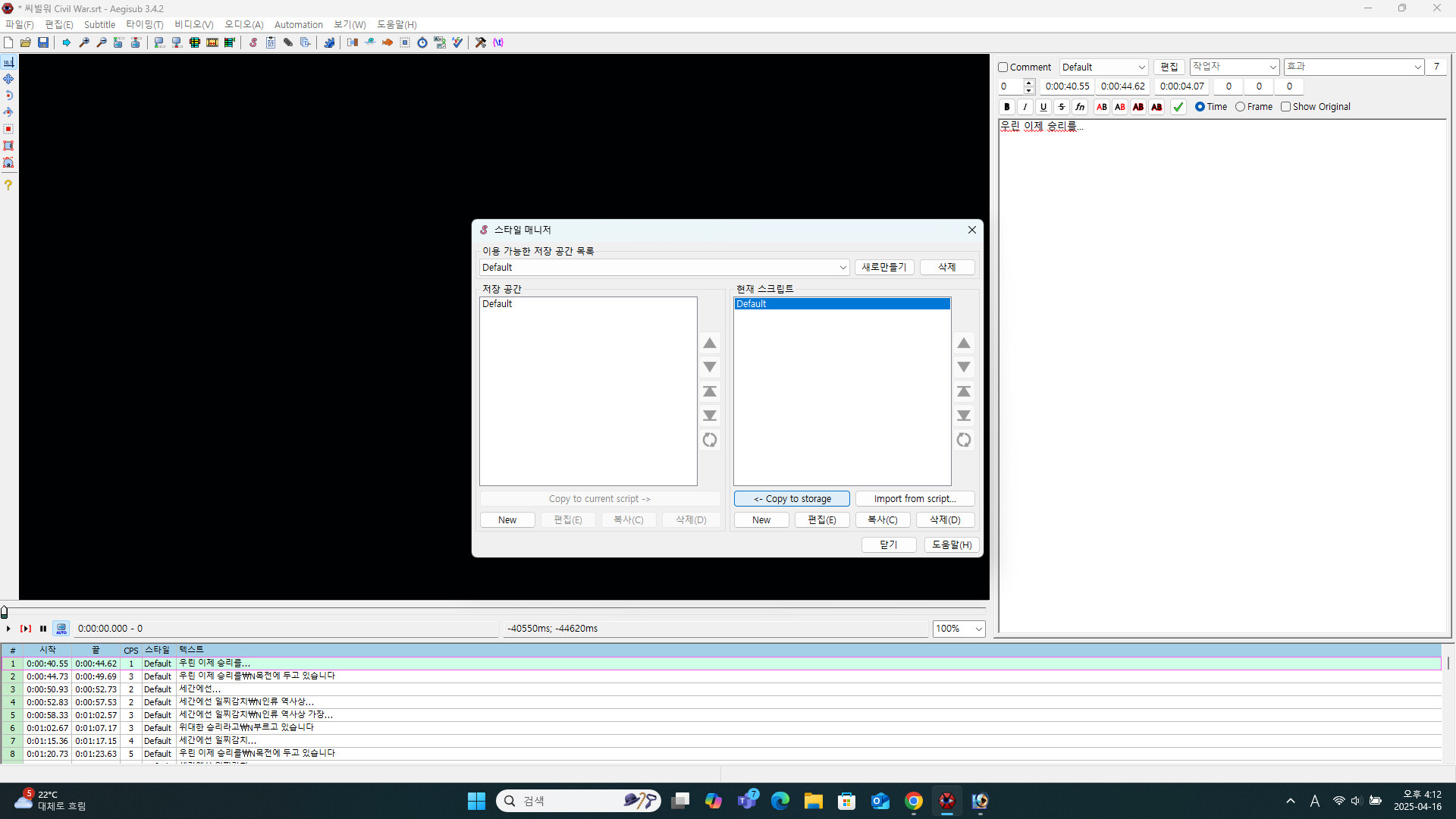The height and width of the screenshot is (819, 1456).
Task: Open the Options hammer-wrench icon
Action: (480, 42)
